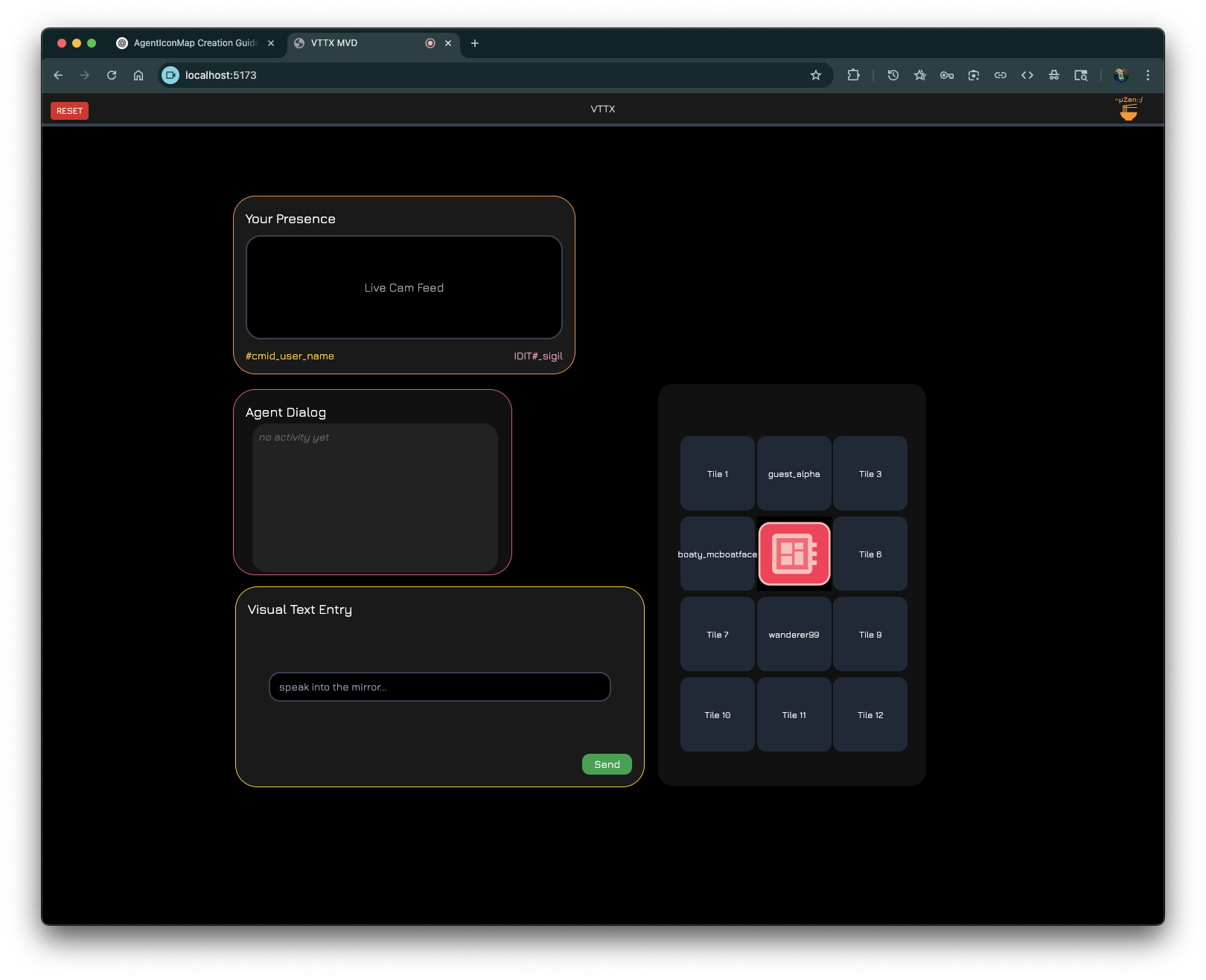Select Tile 9 in the grid
The height and width of the screenshot is (980, 1206).
pos(870,634)
